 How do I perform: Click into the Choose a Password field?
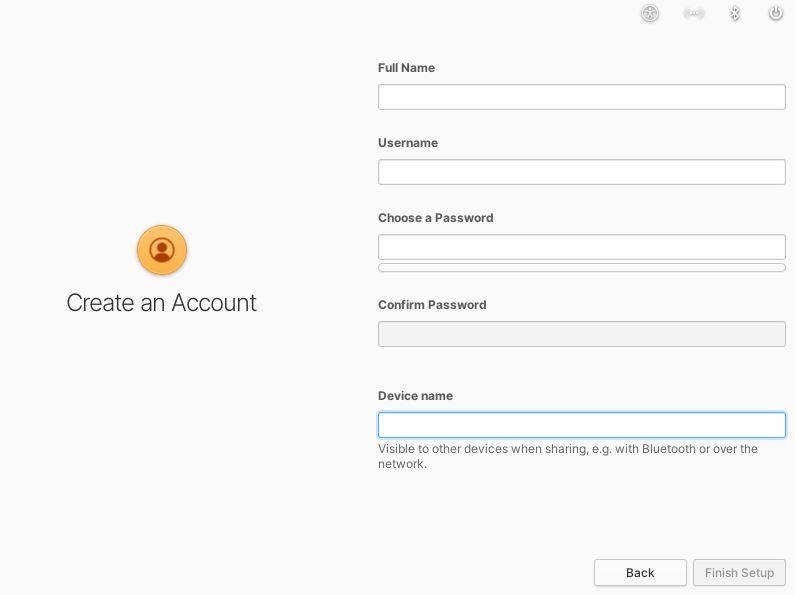[582, 247]
